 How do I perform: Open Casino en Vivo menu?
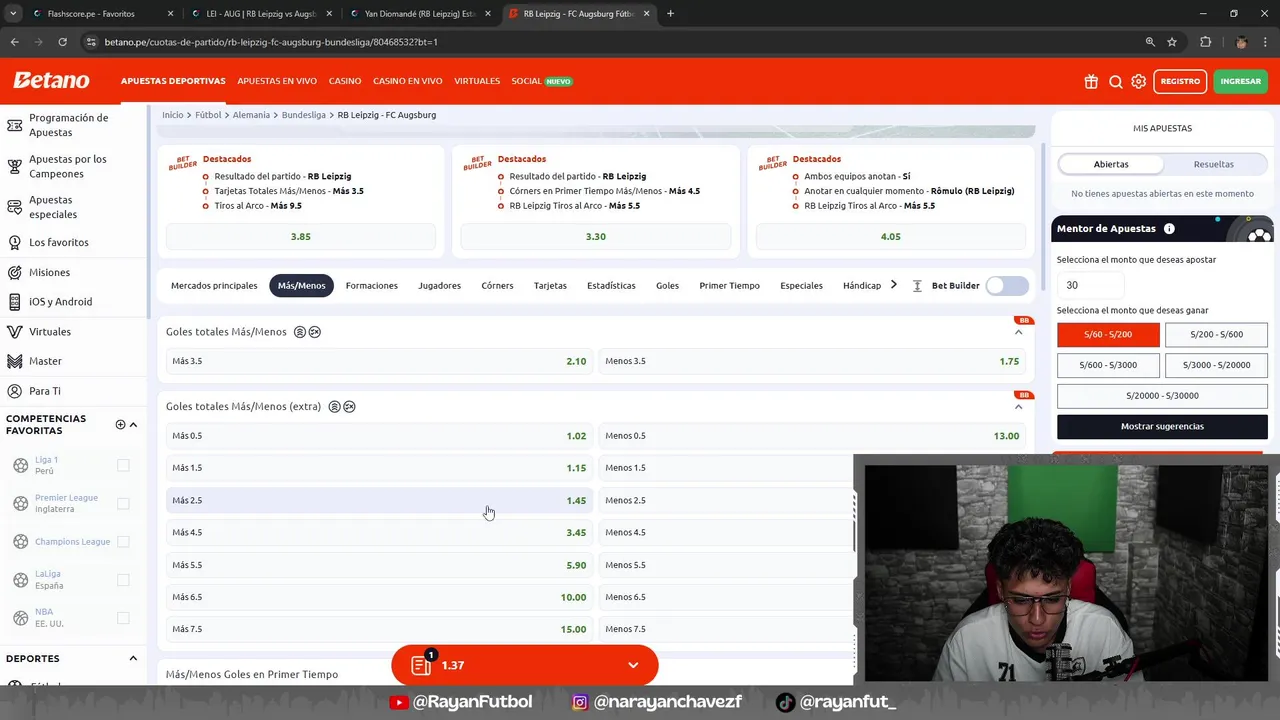407,82
